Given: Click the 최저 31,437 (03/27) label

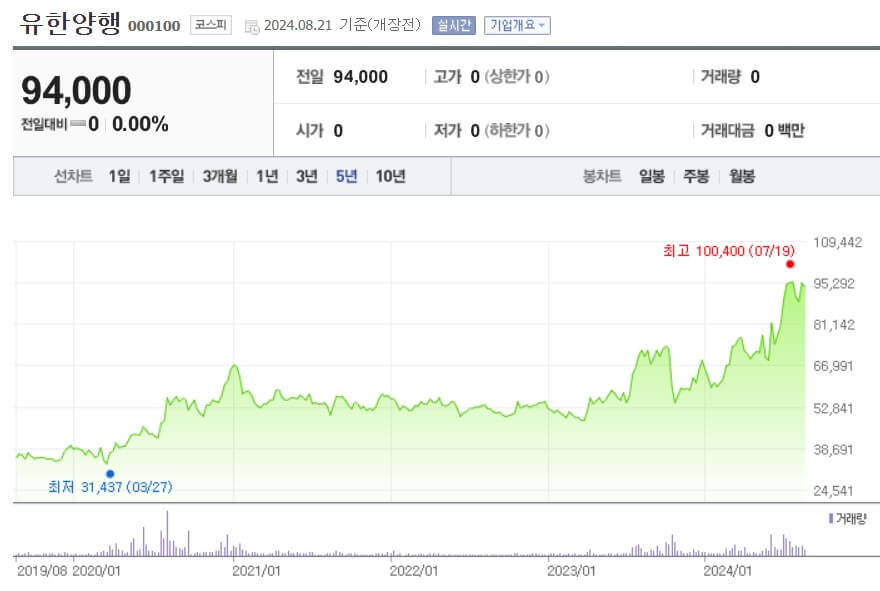Looking at the screenshot, I should pos(110,487).
